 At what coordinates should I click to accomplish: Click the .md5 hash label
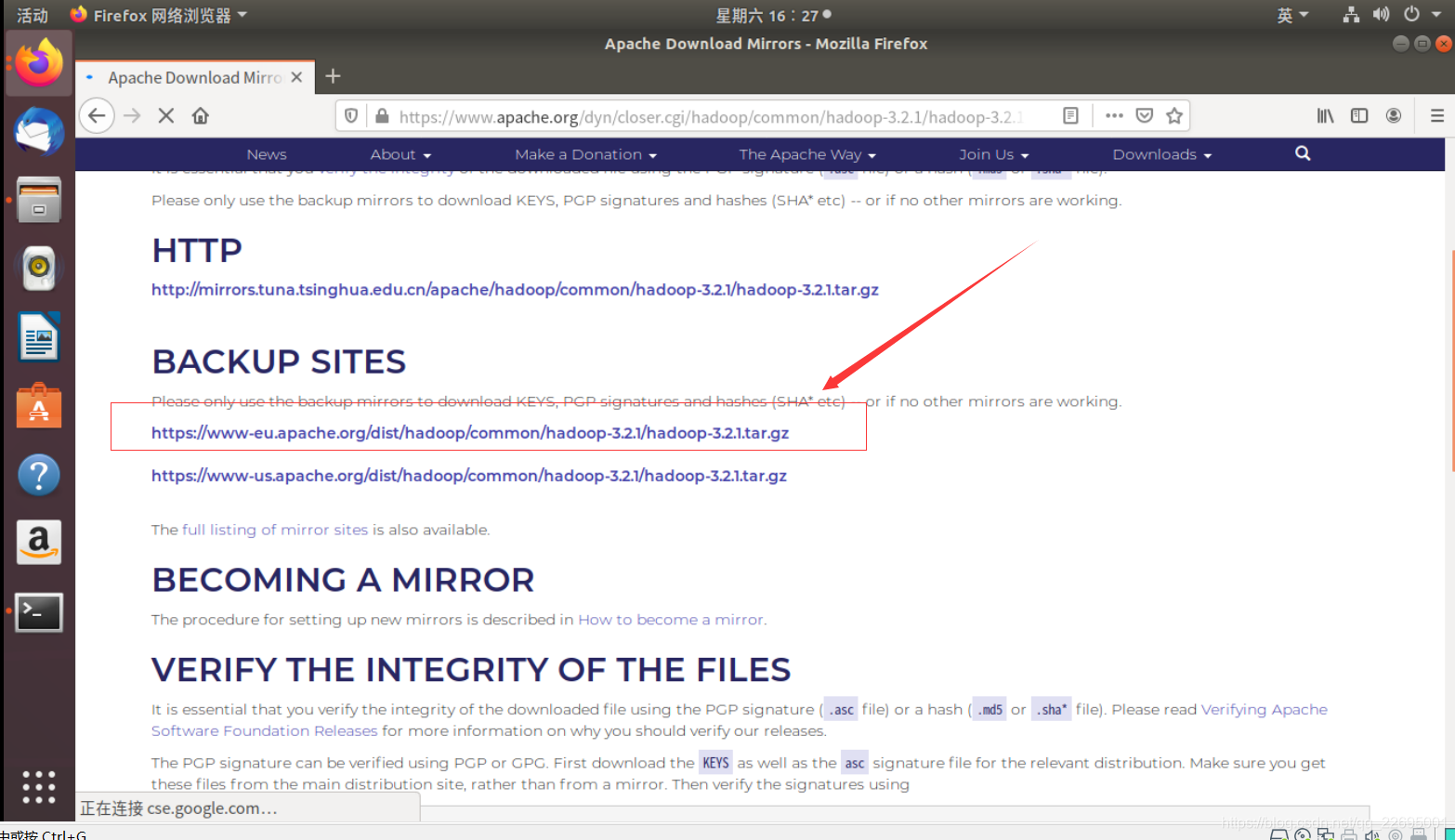990,709
